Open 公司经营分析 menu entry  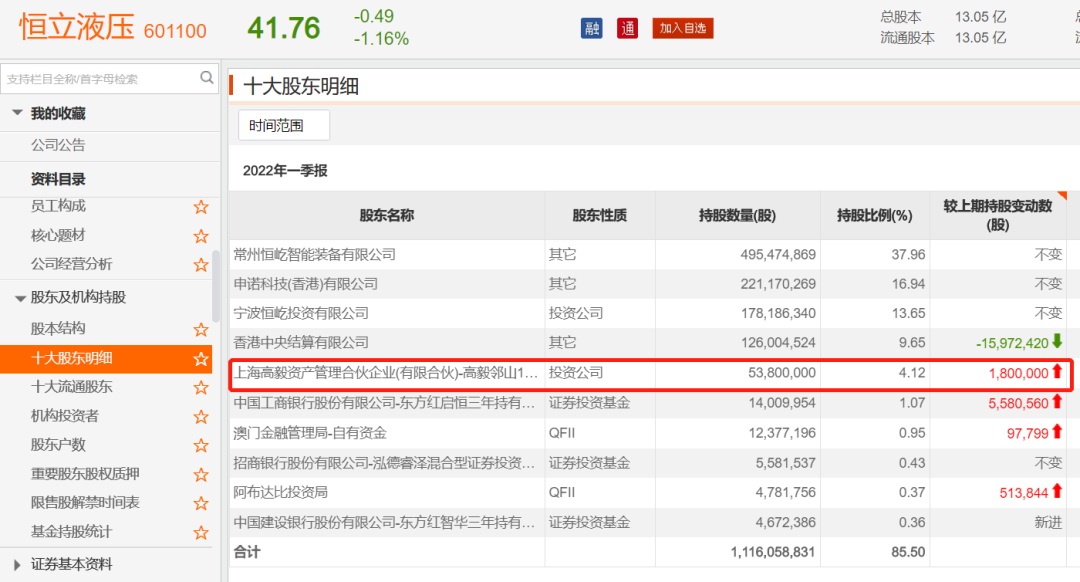click(x=71, y=264)
